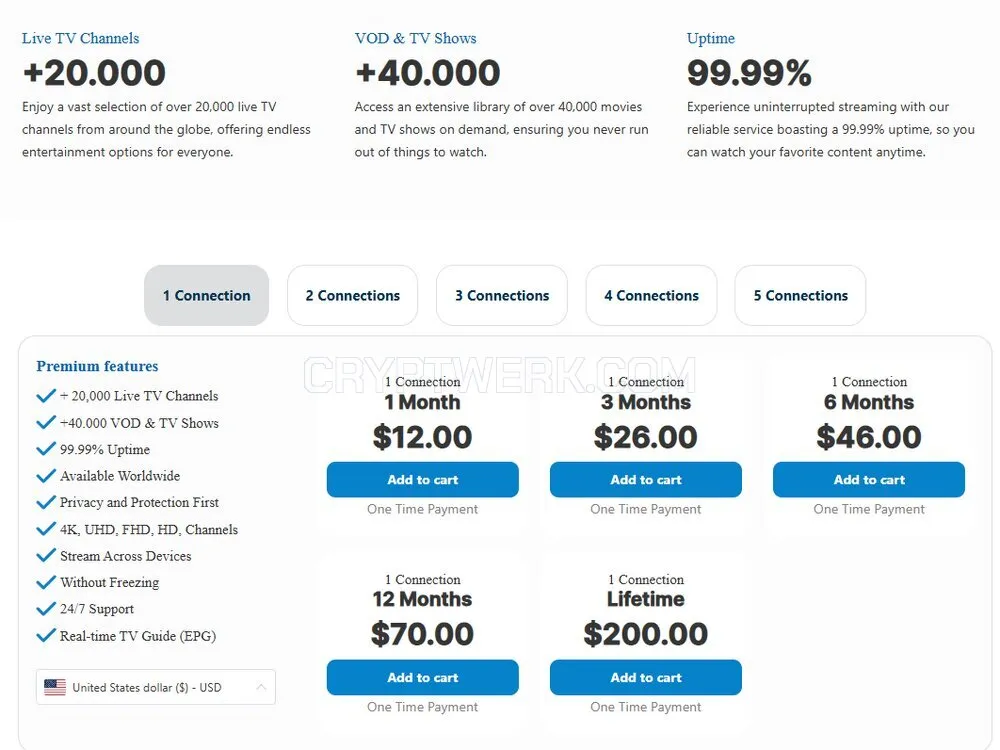
Task: Click checkmark icon beside 20,000 Live TV Channels
Action: [x=46, y=396]
